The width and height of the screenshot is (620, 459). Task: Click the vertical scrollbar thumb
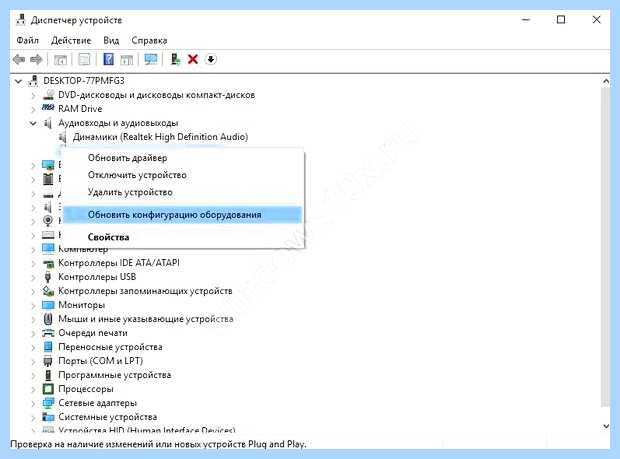[x=605, y=247]
